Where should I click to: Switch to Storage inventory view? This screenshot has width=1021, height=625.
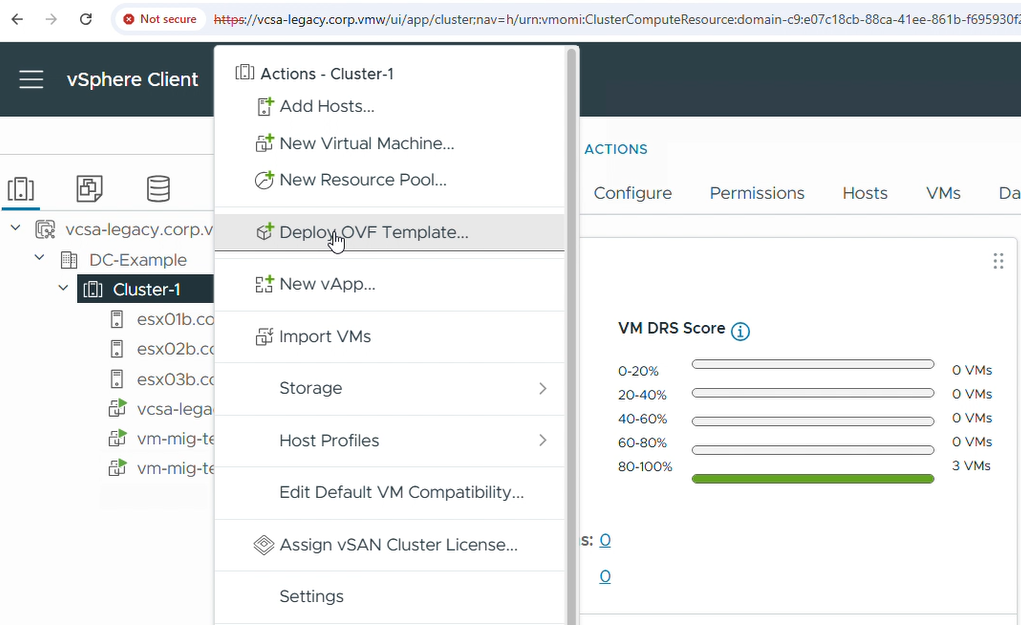(x=158, y=189)
